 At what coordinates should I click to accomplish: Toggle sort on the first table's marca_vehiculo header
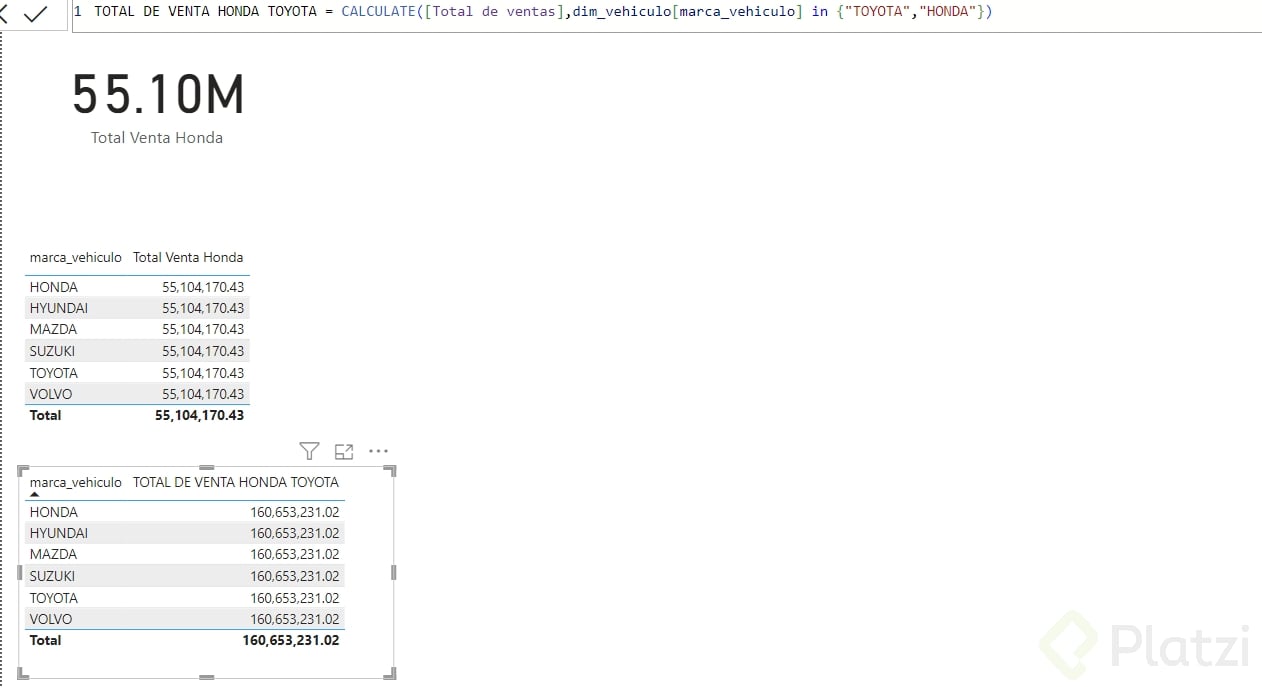(75, 257)
